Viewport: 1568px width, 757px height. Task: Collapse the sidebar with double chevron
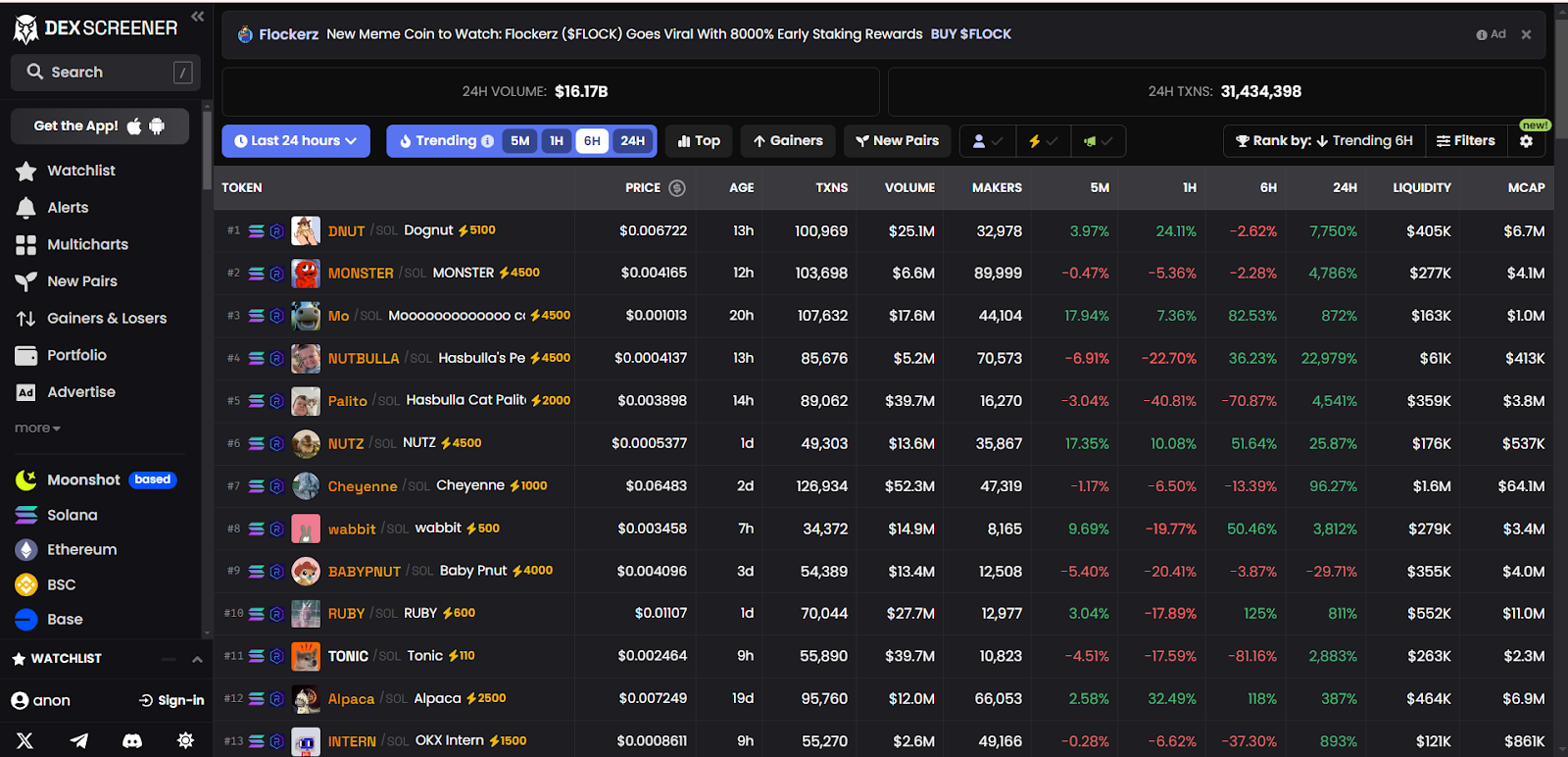pyautogui.click(x=197, y=17)
